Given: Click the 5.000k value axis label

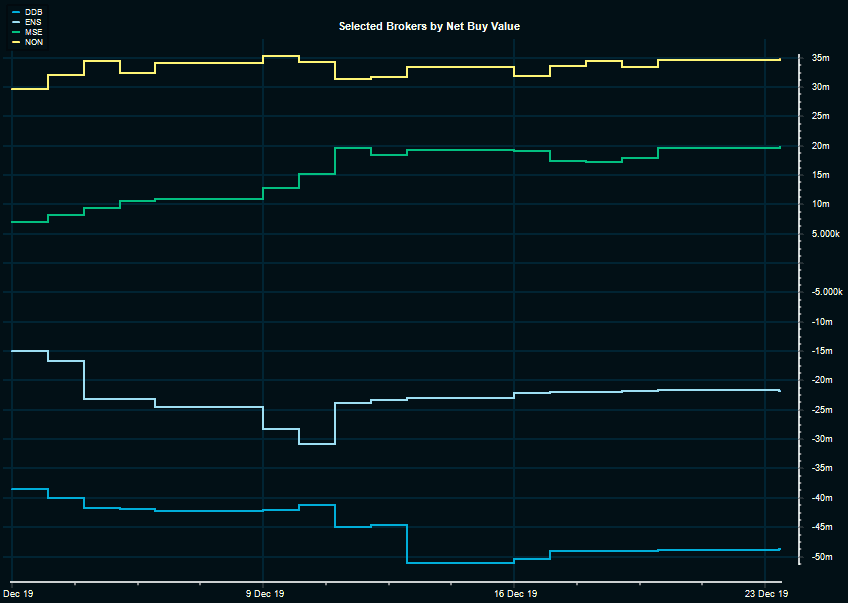Looking at the screenshot, I should click(x=824, y=234).
